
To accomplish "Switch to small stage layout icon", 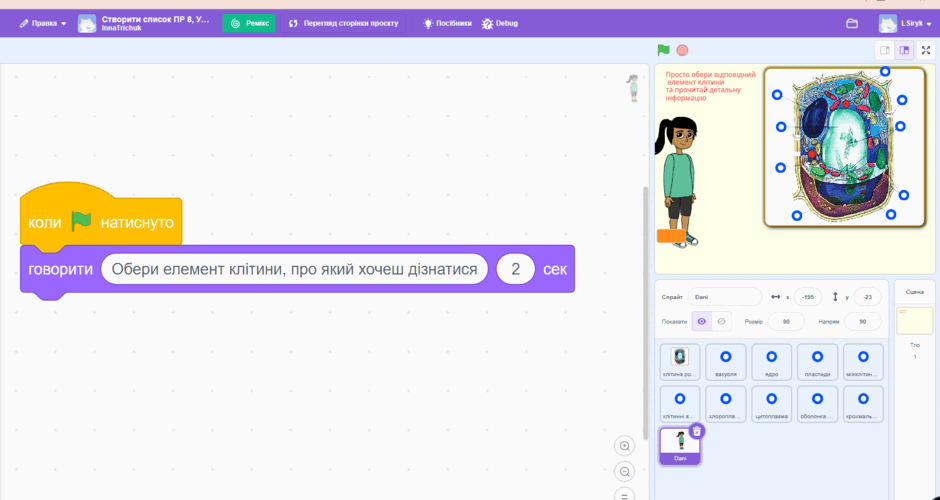I will point(885,50).
